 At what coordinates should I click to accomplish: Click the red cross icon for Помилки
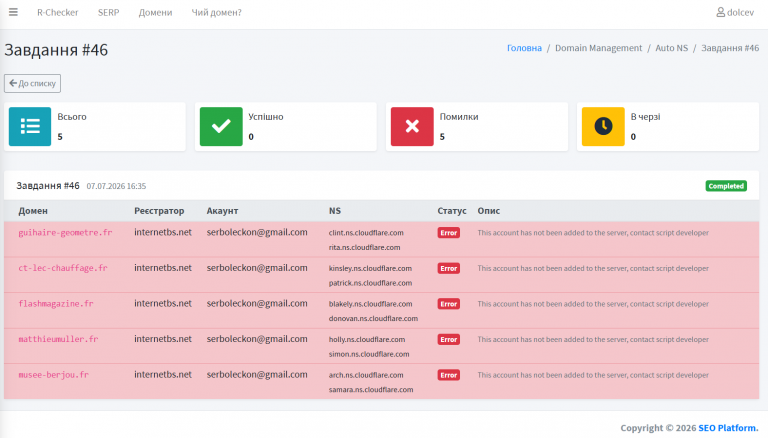pos(412,126)
